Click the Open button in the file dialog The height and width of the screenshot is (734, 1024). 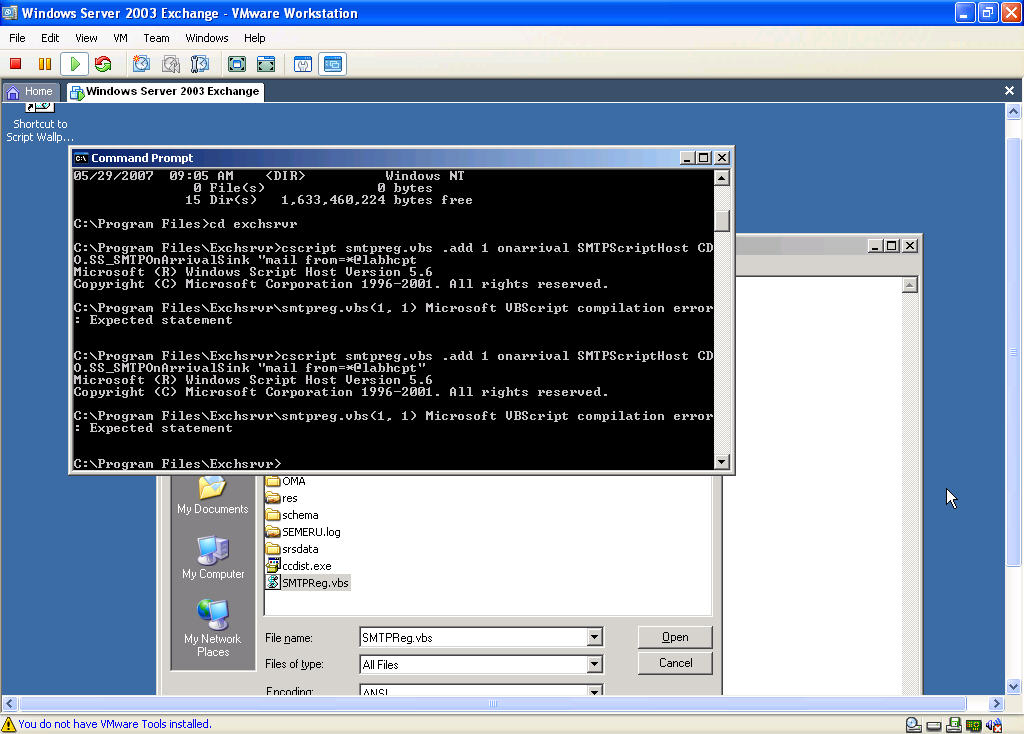[675, 637]
